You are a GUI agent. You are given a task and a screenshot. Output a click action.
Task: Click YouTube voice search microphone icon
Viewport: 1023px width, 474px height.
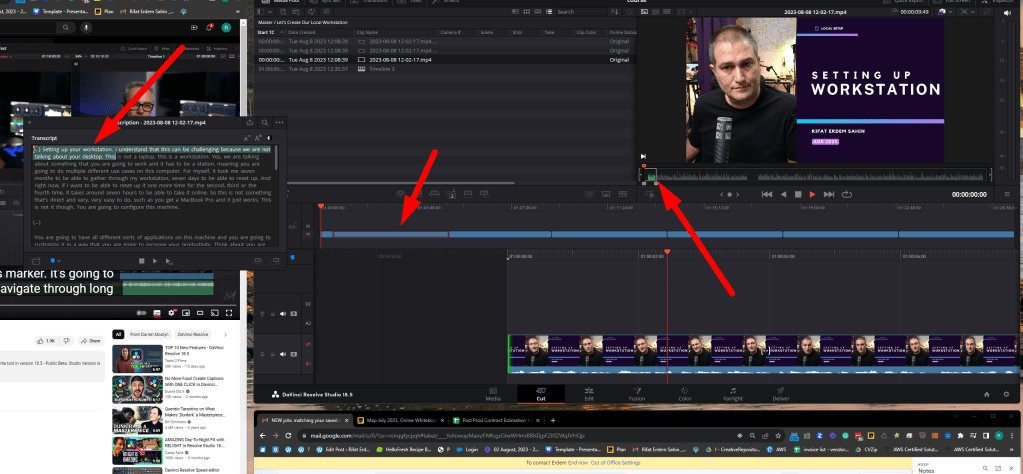(85, 27)
